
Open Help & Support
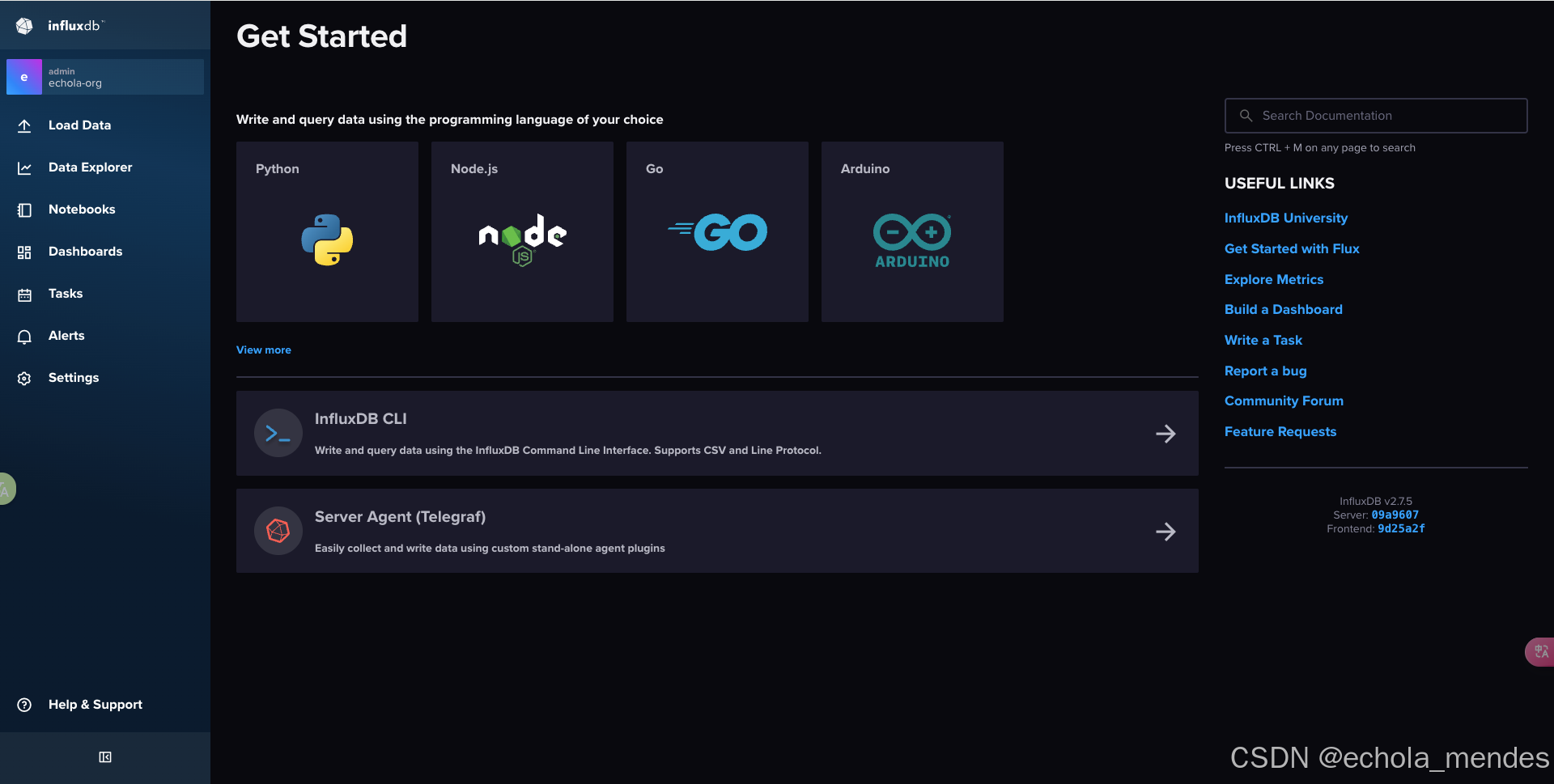[x=96, y=705]
